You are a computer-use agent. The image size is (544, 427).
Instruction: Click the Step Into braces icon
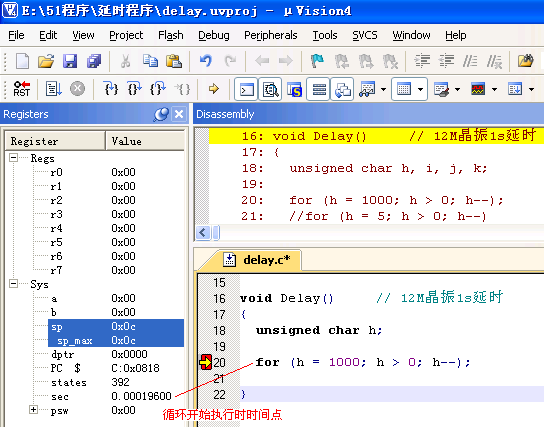[x=111, y=89]
